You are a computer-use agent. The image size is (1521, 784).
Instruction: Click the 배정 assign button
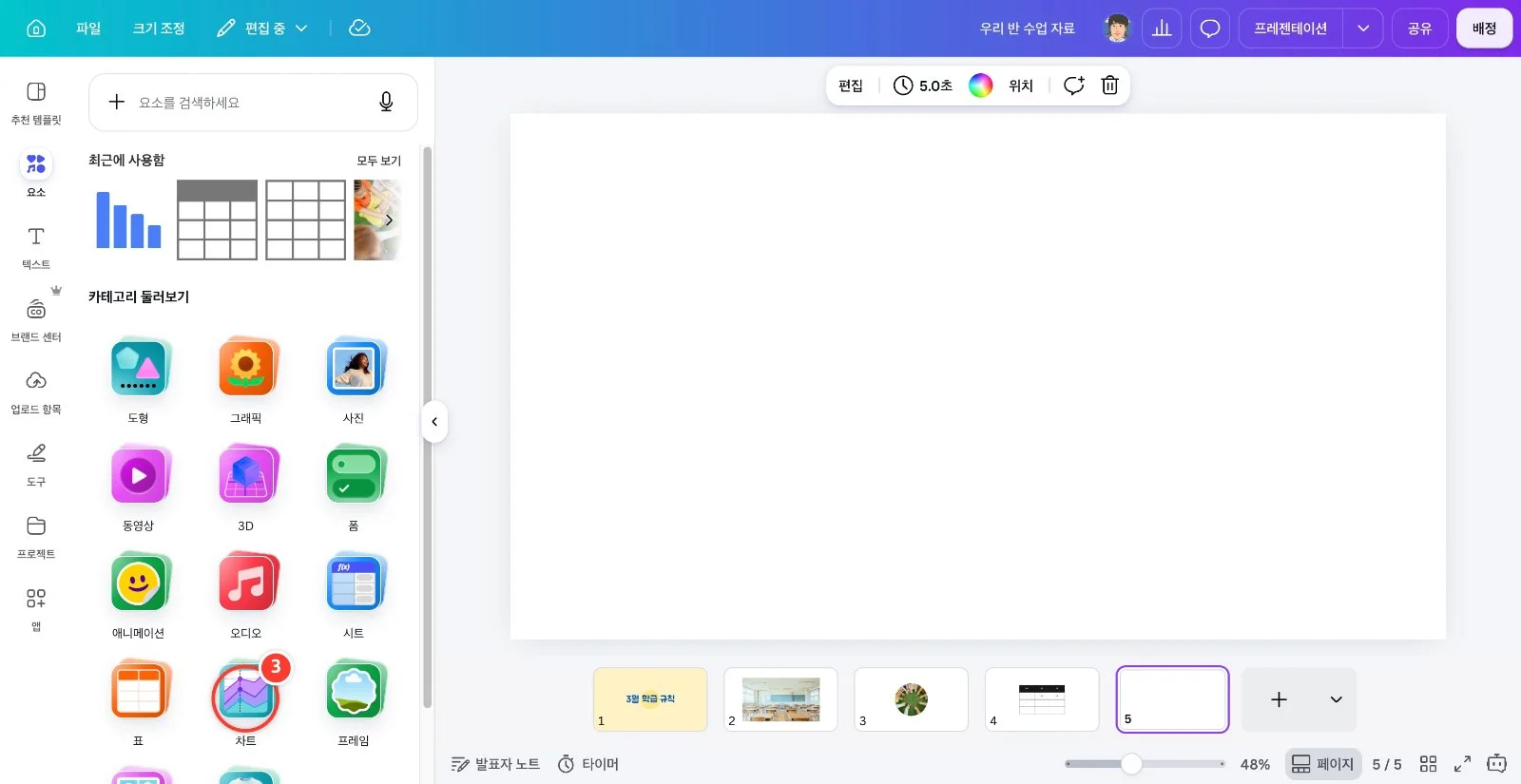[x=1485, y=29]
